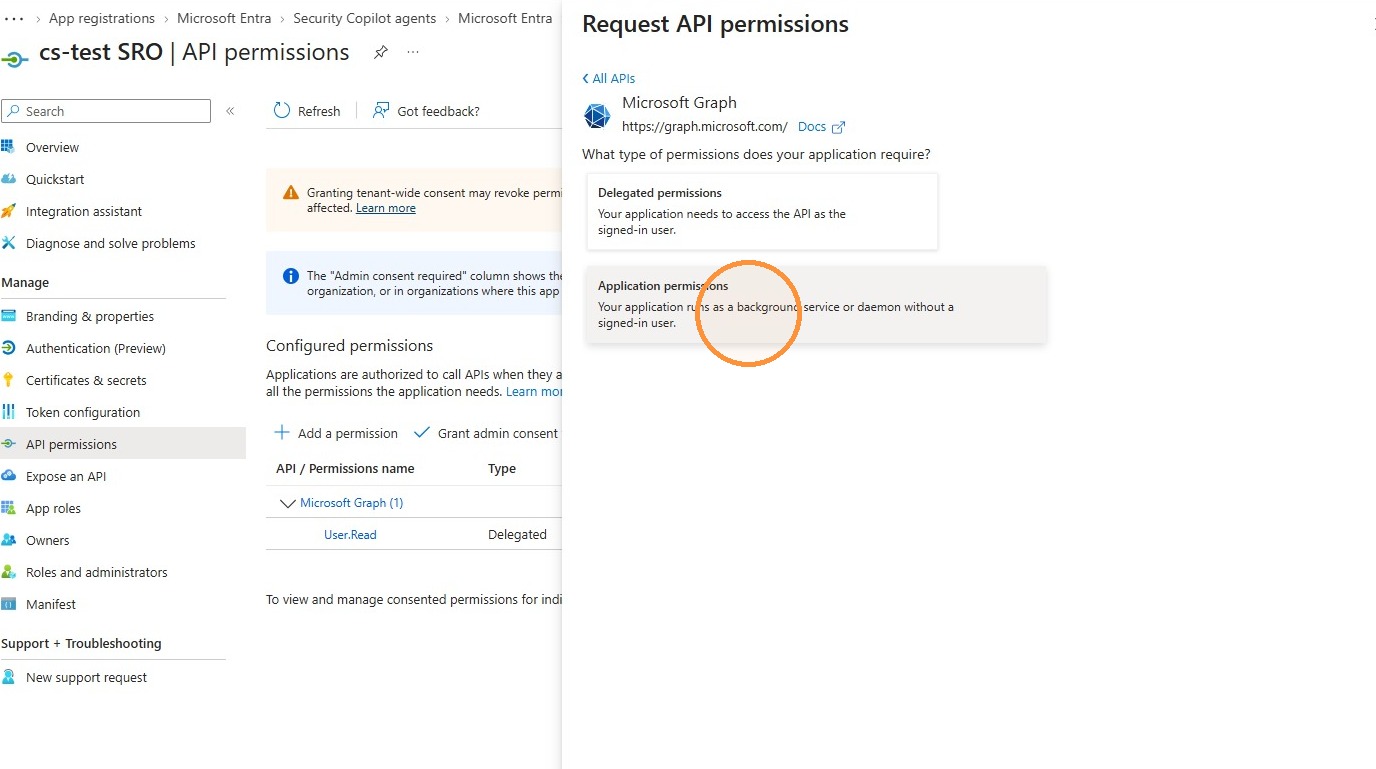
Task: Click the User.Read permission link
Action: pos(350,535)
